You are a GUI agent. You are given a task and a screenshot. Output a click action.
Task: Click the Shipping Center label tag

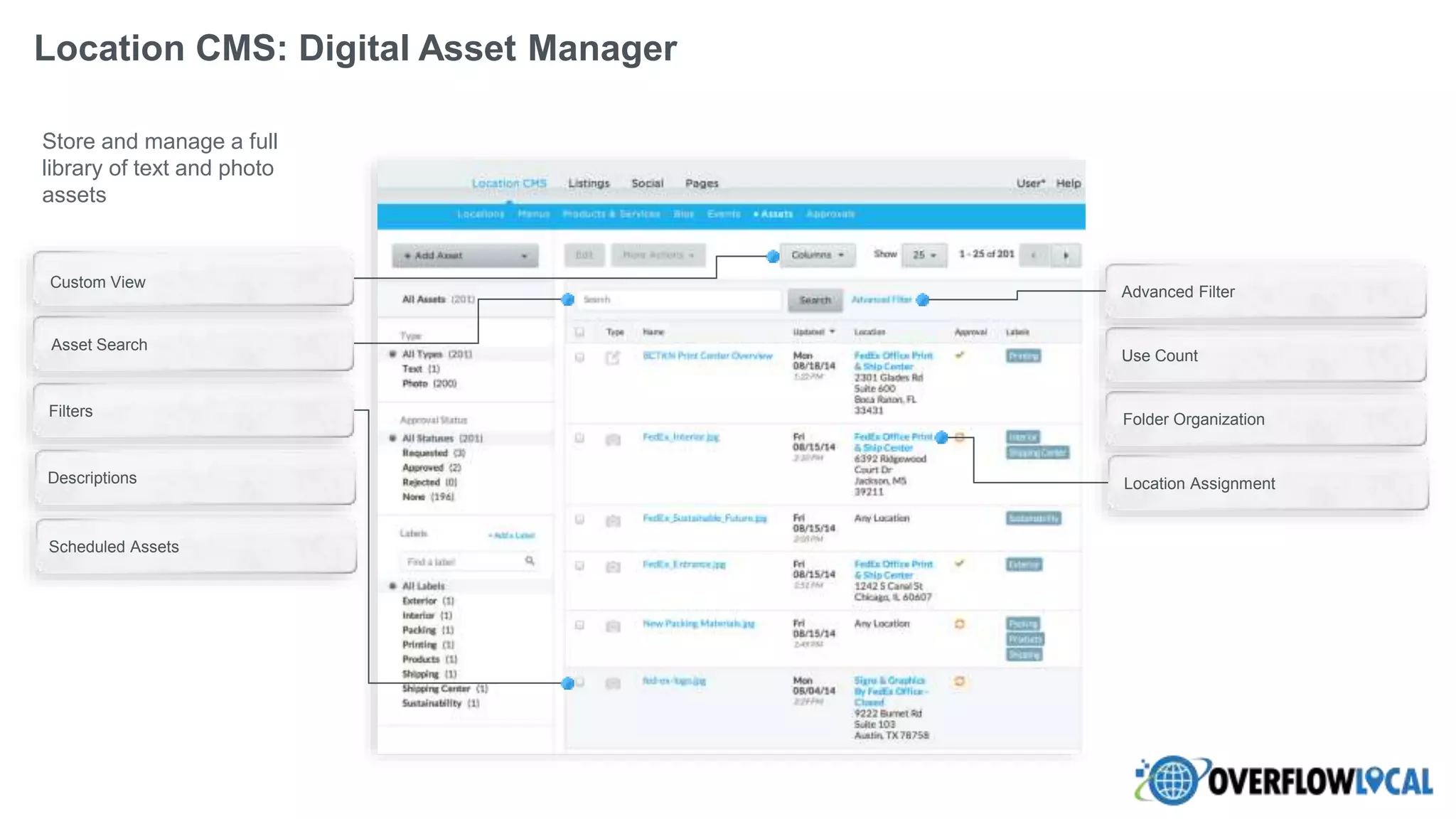coord(1038,452)
